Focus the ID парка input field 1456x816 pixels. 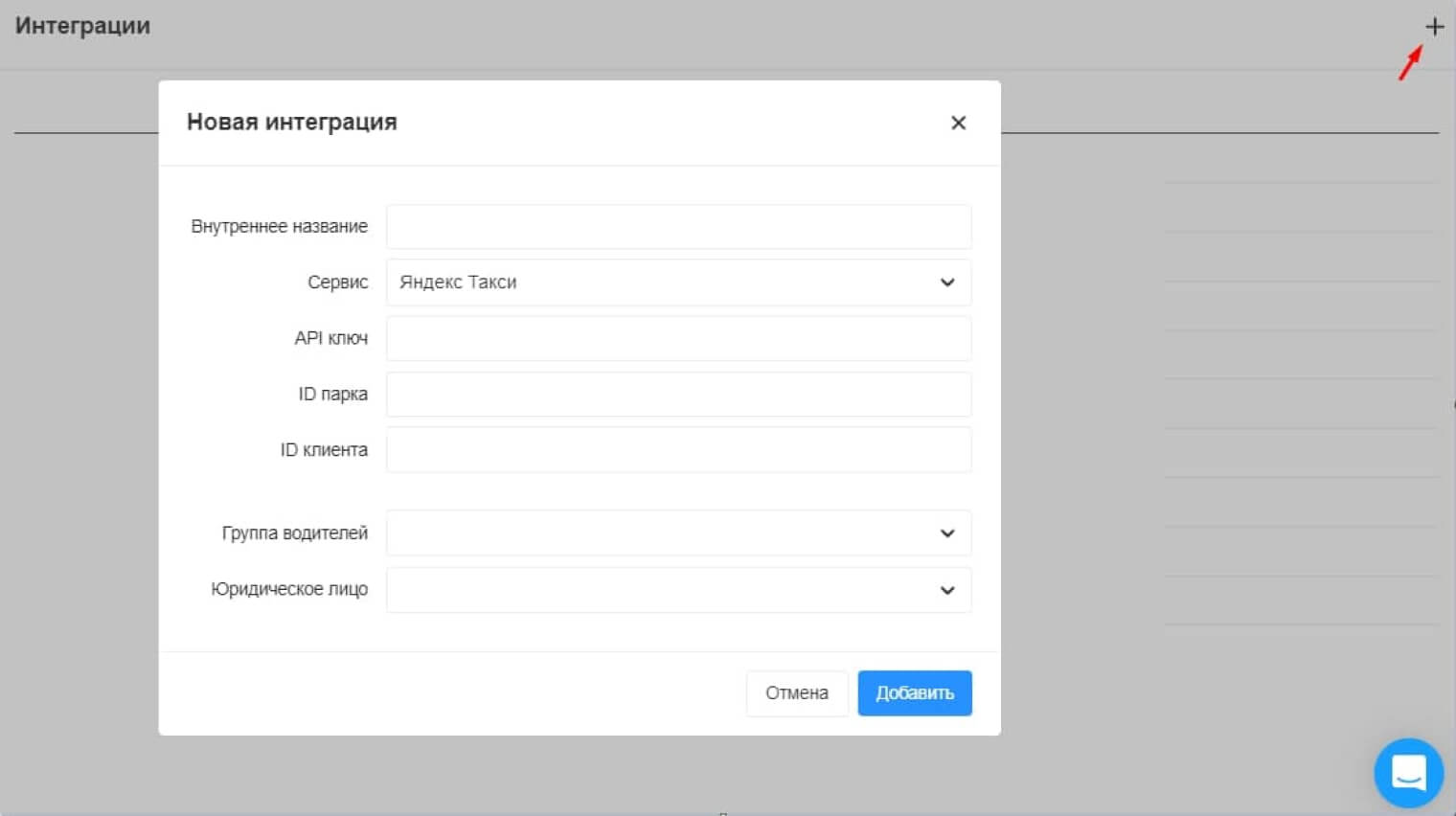click(678, 394)
